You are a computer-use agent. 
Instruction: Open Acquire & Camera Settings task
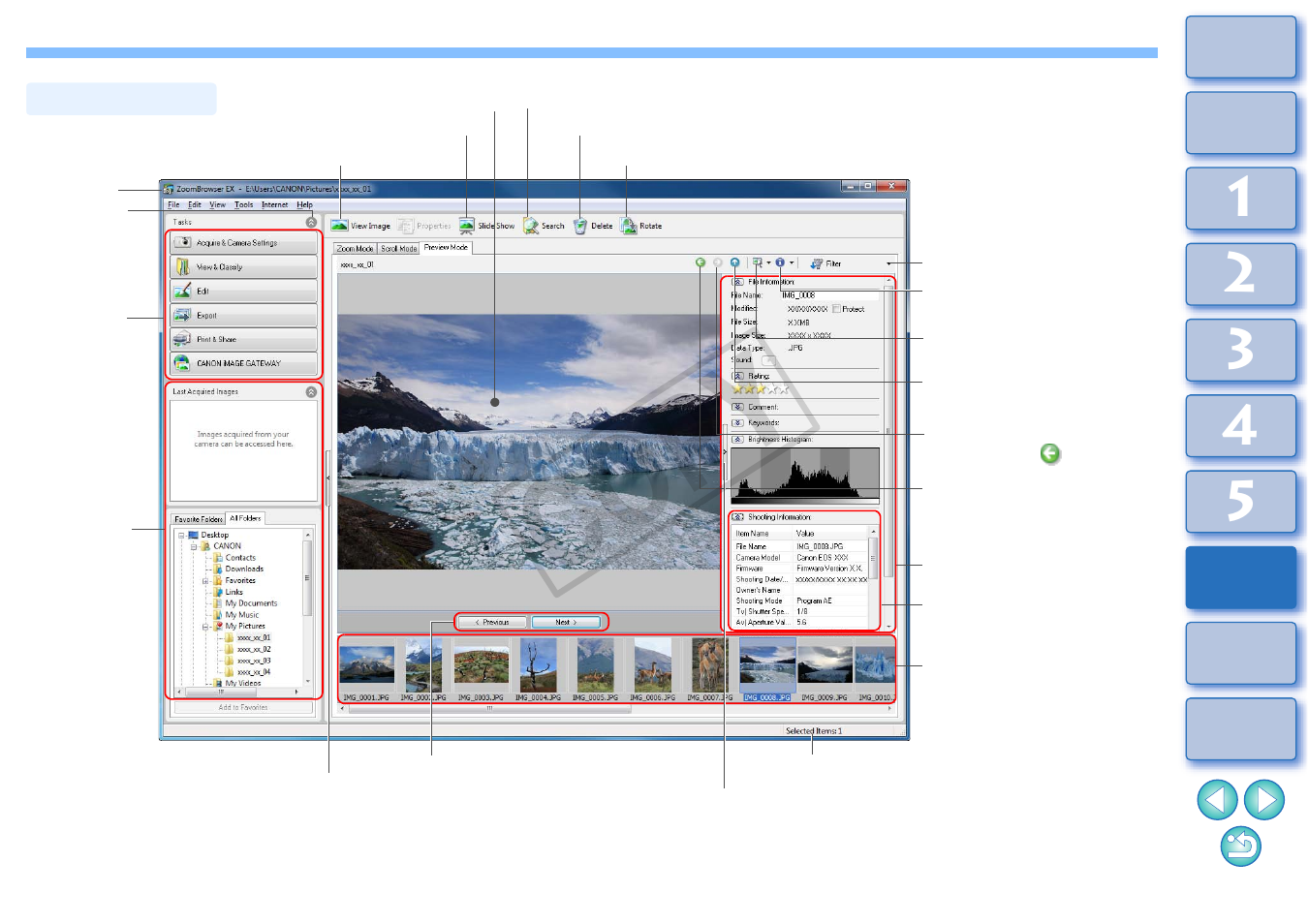click(244, 243)
